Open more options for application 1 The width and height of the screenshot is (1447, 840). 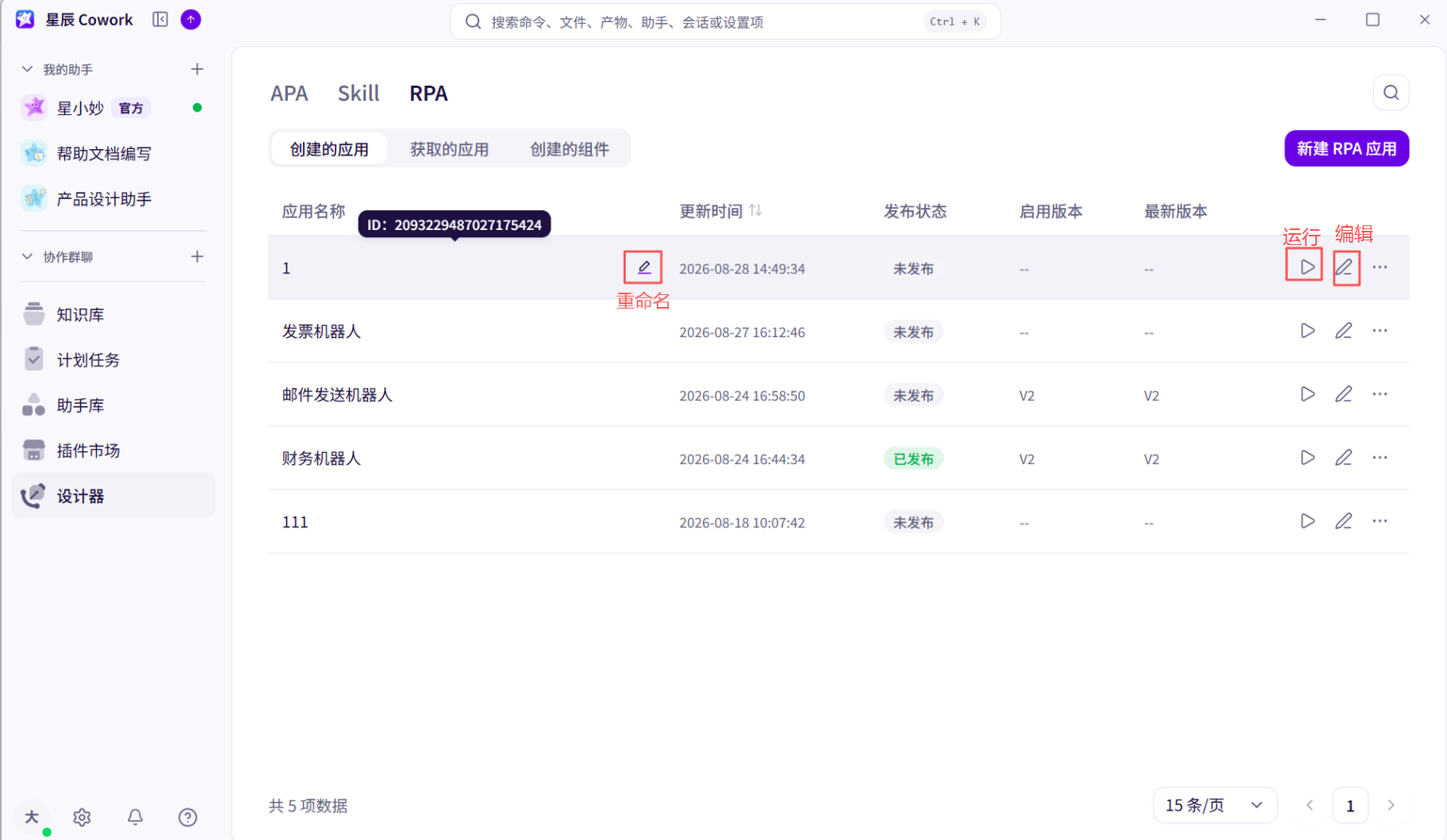(x=1380, y=267)
